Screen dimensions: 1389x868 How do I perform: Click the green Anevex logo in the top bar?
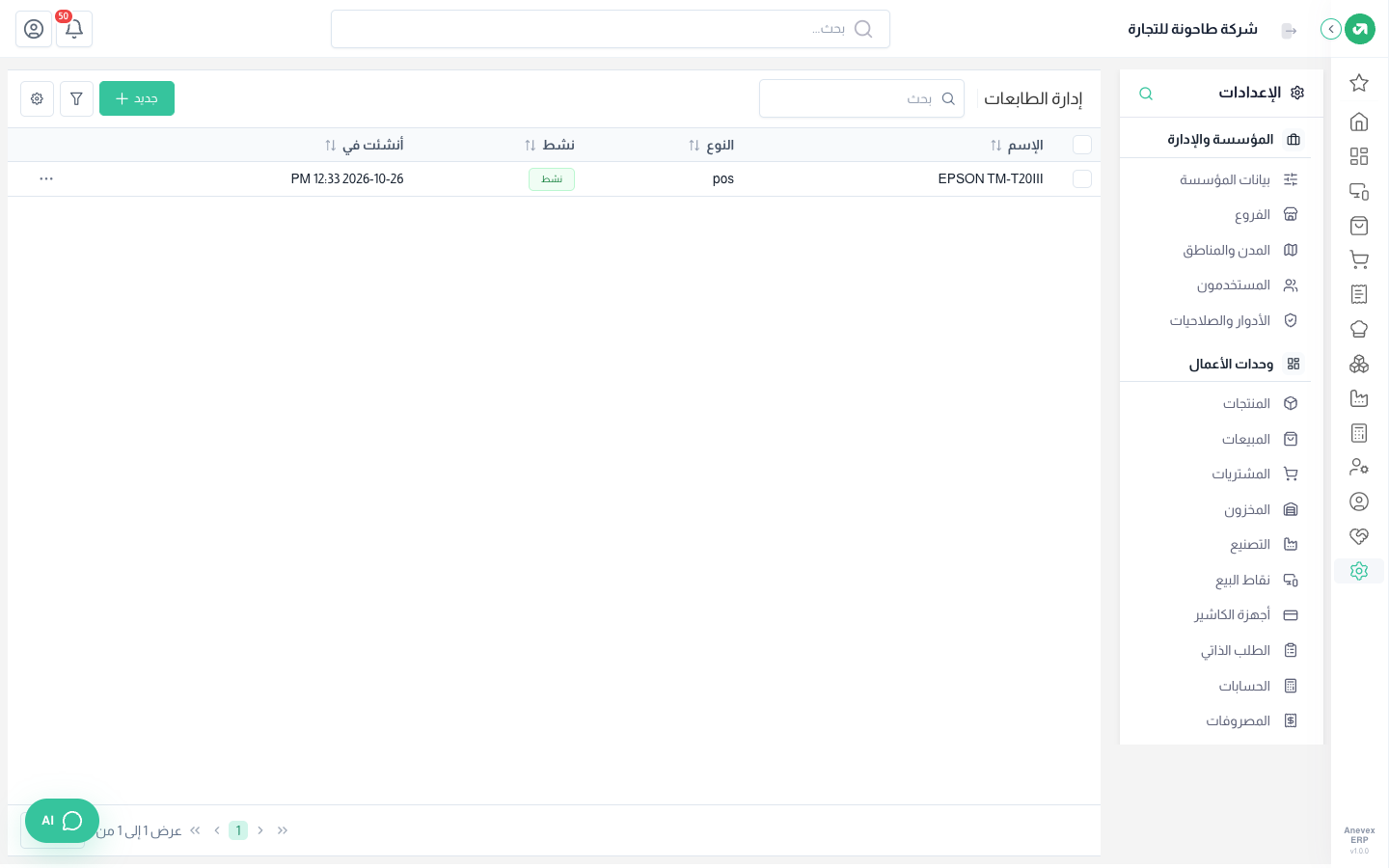point(1360,29)
